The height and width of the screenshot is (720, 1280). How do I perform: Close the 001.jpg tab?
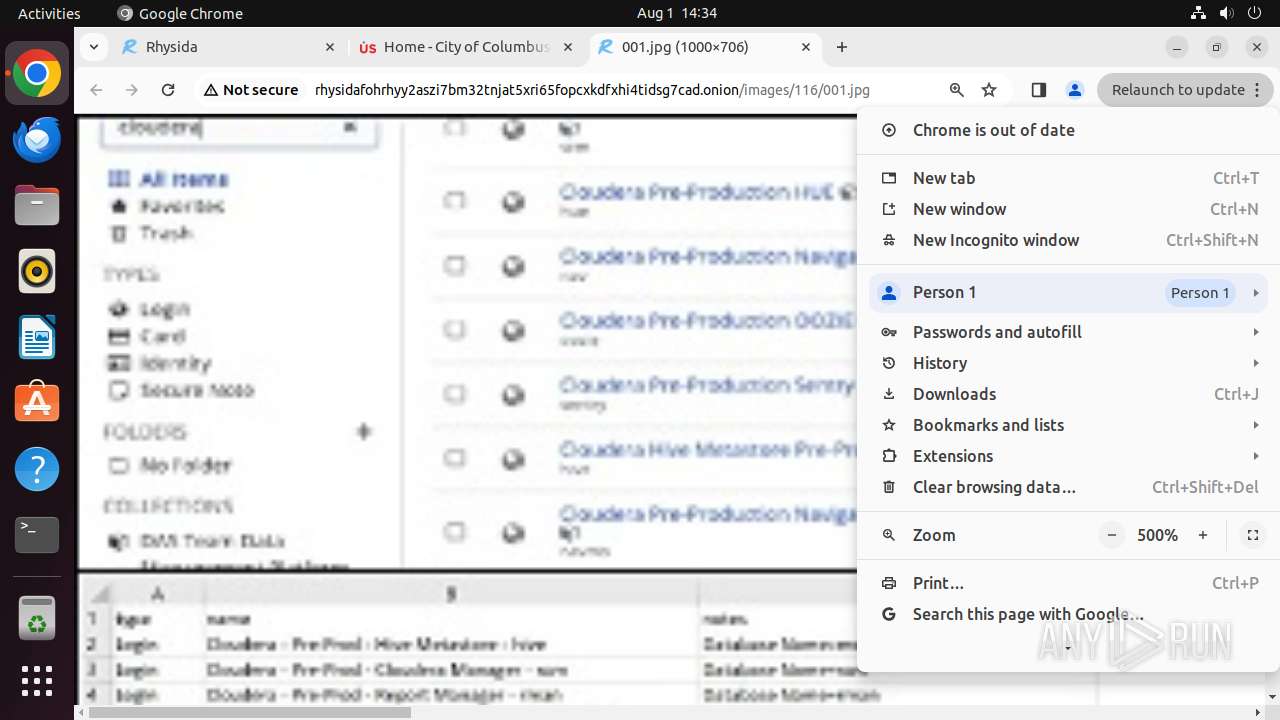pos(806,47)
